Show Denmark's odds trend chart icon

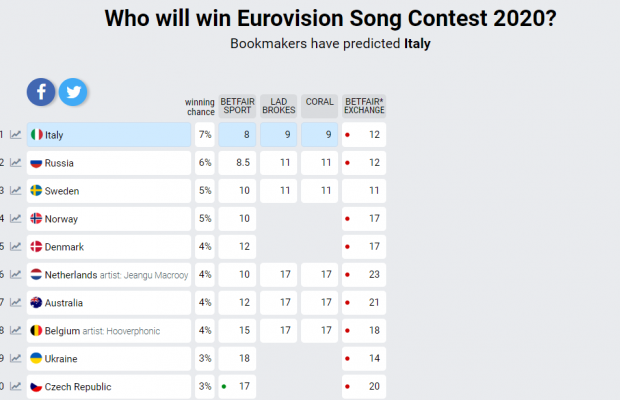15,247
